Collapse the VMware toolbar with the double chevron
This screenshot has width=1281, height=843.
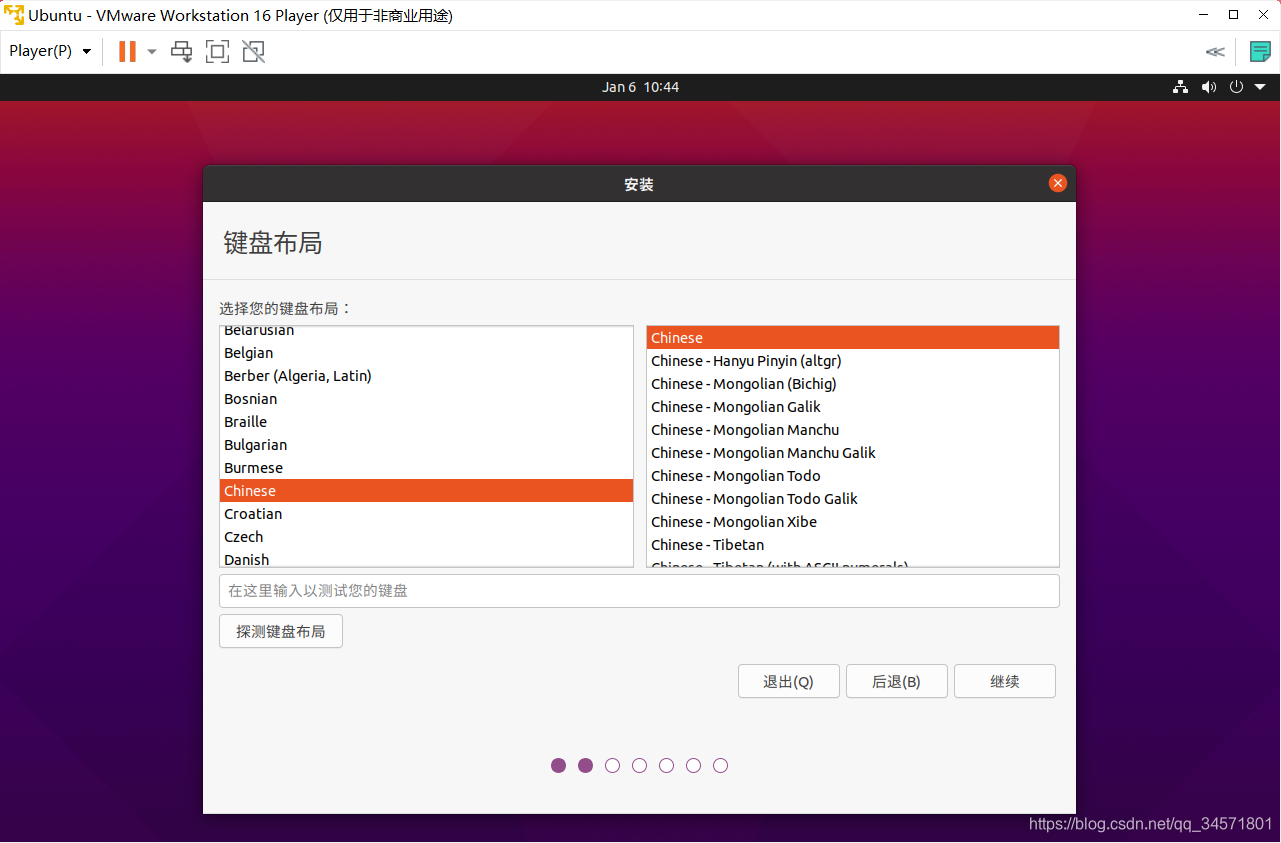1215,52
